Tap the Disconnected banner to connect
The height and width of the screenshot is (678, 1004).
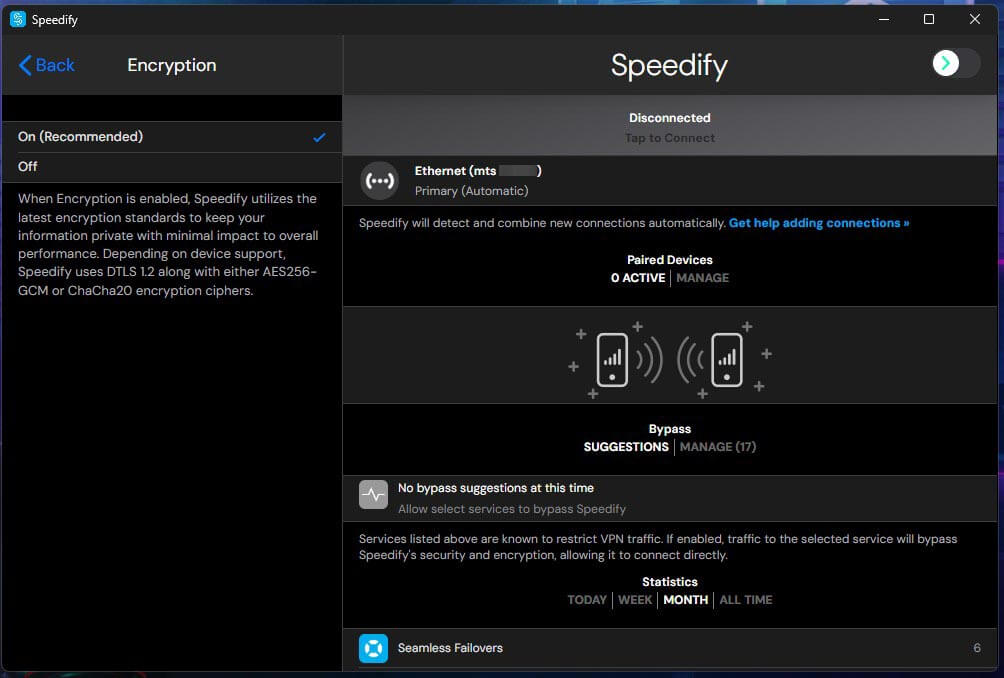click(x=670, y=127)
